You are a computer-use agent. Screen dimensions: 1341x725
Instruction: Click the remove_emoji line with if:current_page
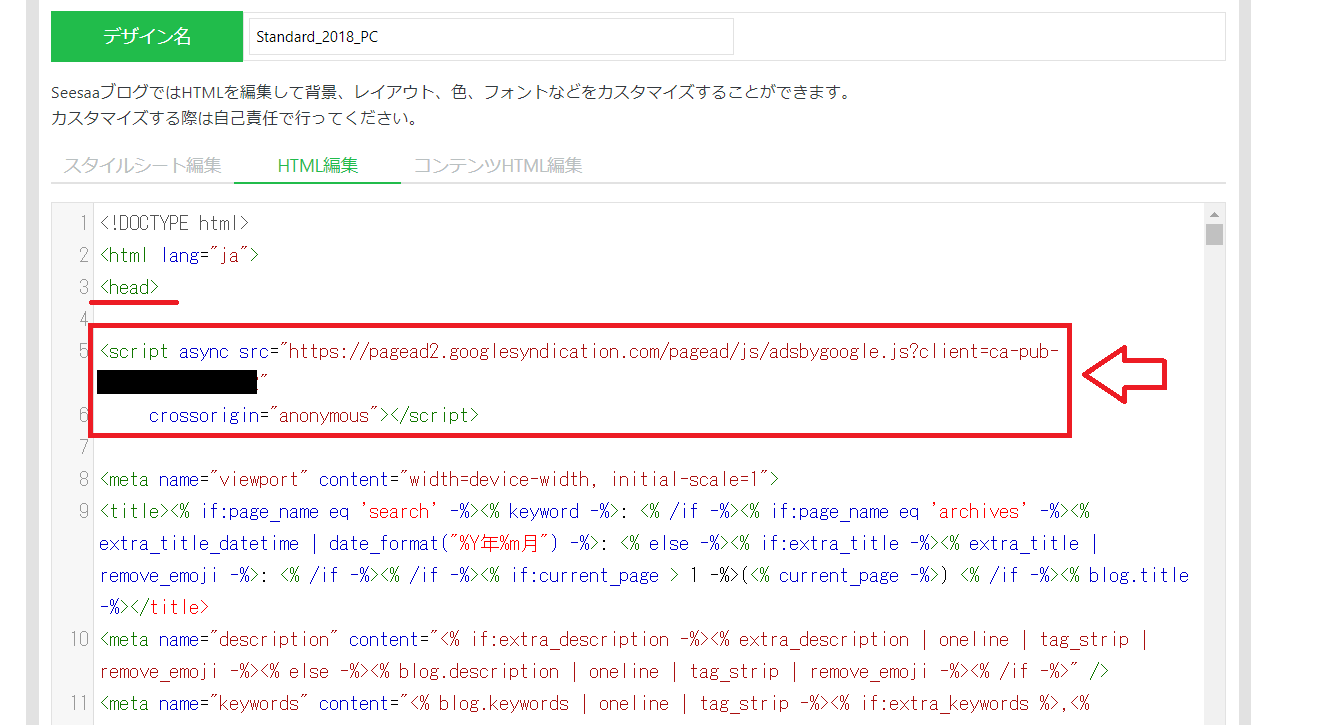[x=644, y=575]
